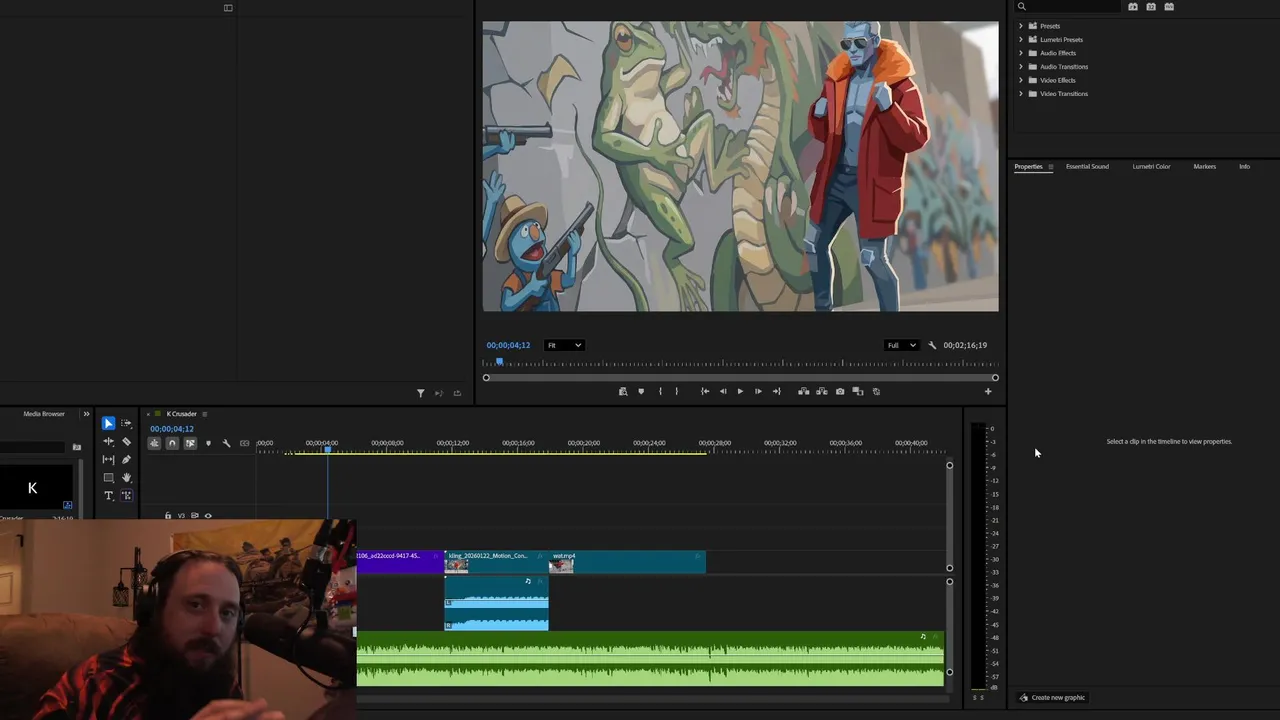Select the Rectangle tool
This screenshot has height=720, width=1280.
108,477
